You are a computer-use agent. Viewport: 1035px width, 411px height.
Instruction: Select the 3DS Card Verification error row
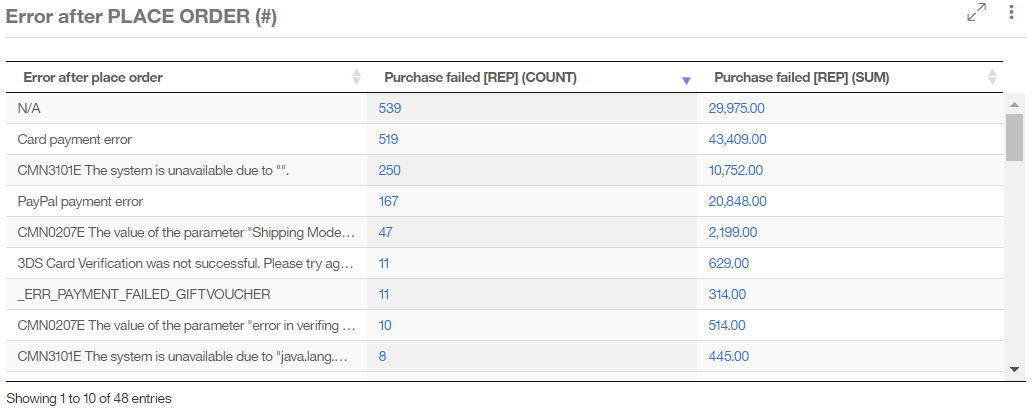[186, 263]
